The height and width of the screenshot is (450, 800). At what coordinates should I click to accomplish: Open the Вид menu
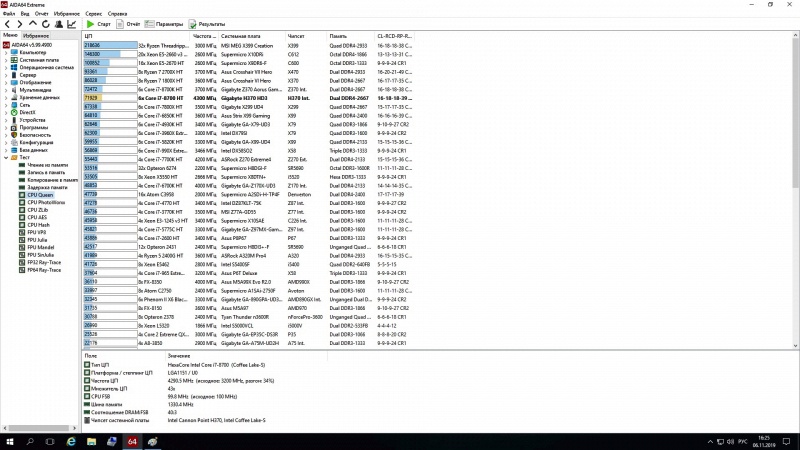24,14
